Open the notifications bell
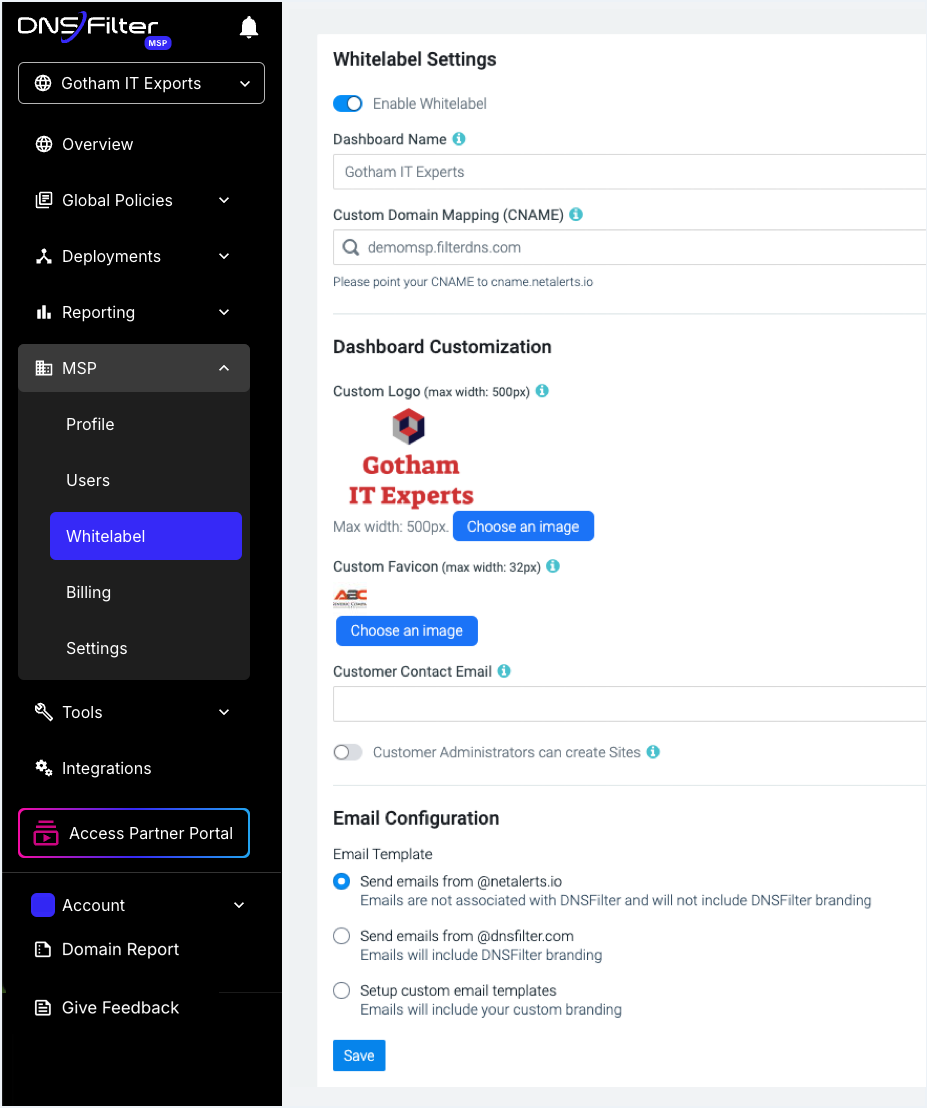 point(249,28)
